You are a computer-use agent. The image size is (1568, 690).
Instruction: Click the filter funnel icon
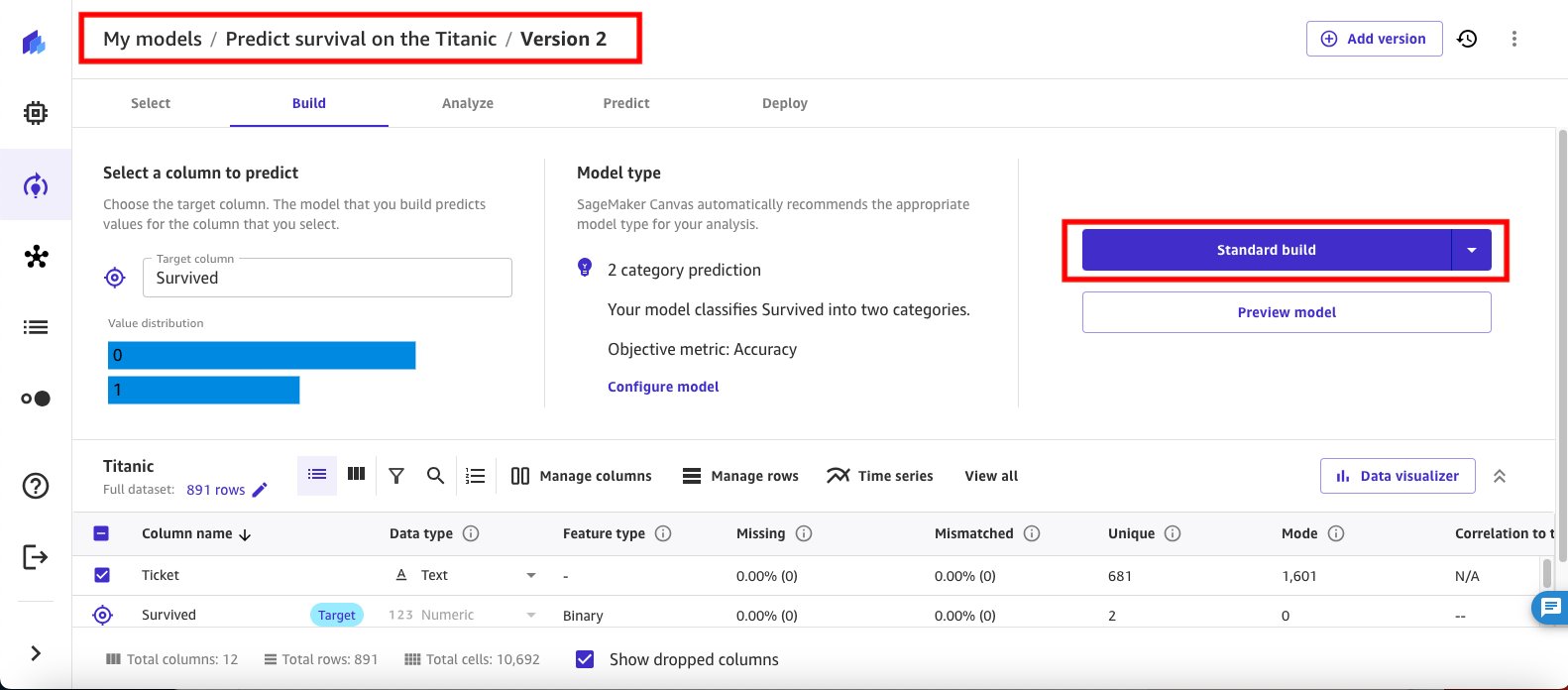click(396, 476)
